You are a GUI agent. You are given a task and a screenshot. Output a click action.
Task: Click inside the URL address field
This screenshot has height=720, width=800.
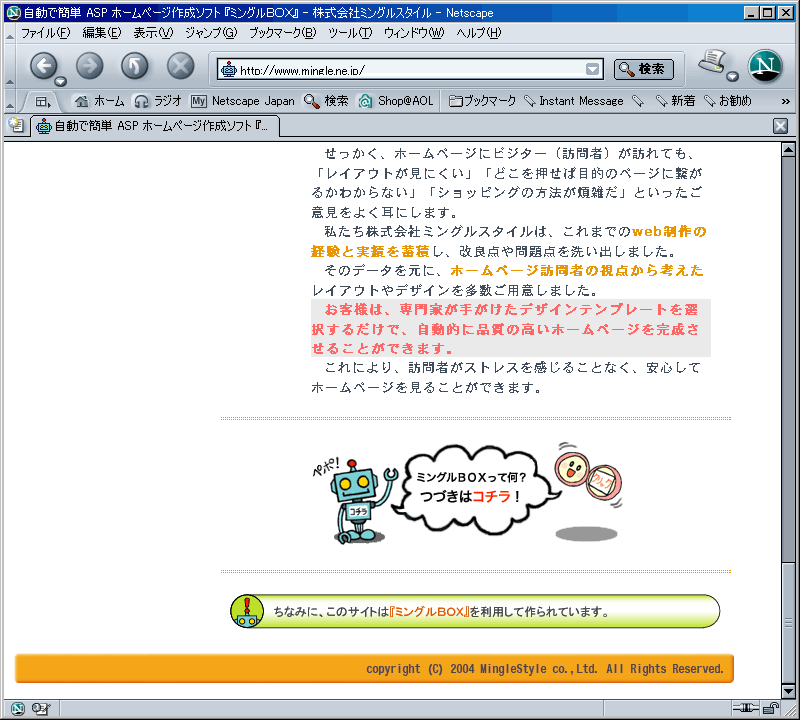410,69
